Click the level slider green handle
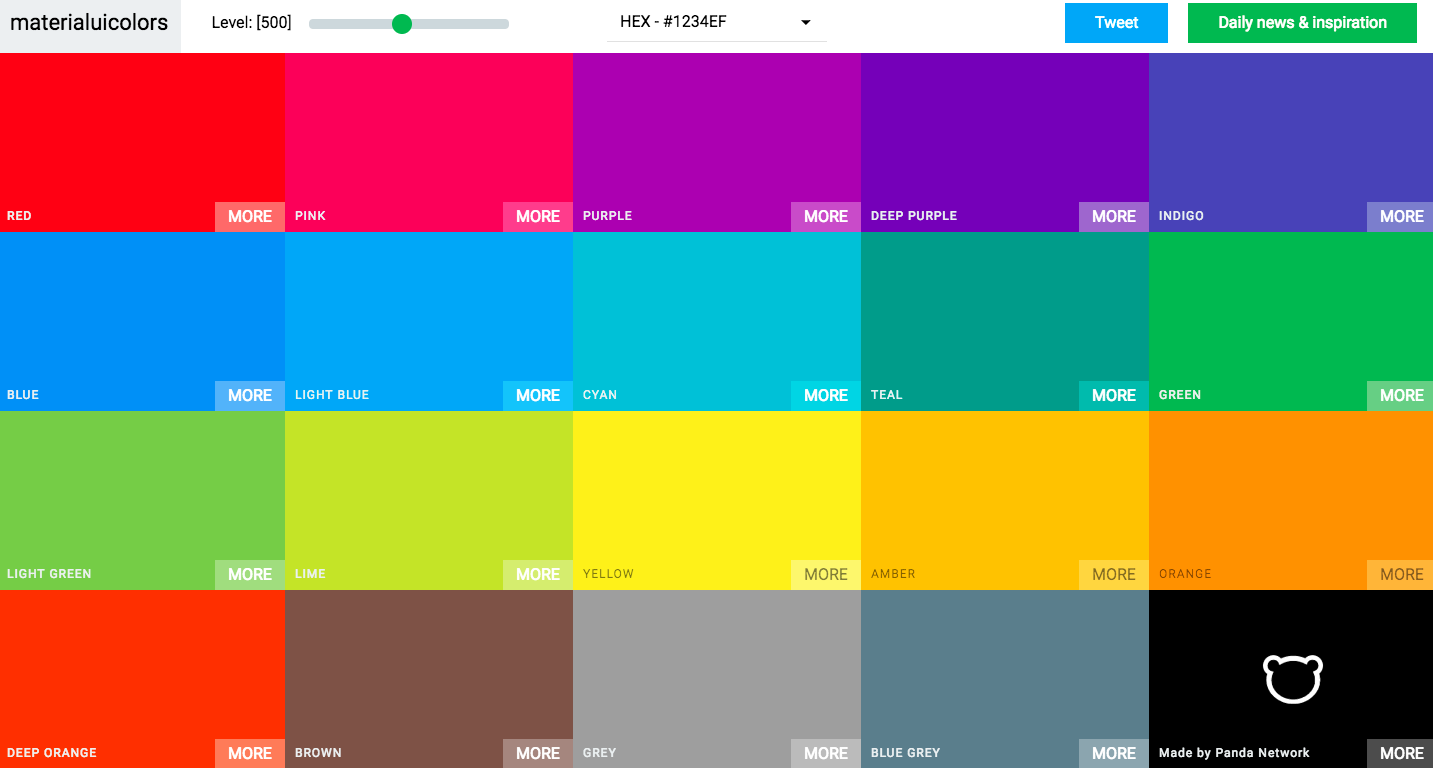The height and width of the screenshot is (768, 1433). [x=402, y=24]
